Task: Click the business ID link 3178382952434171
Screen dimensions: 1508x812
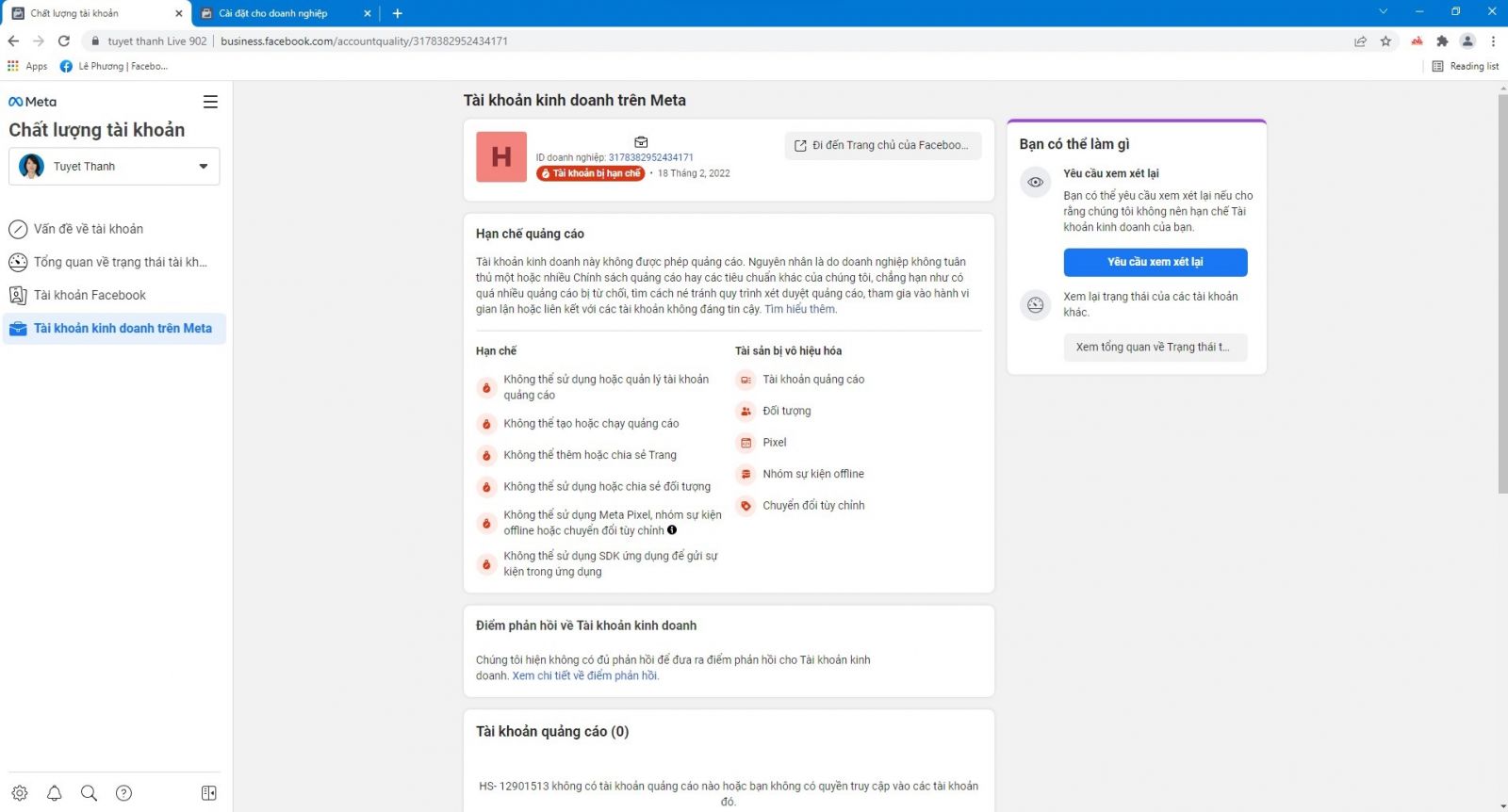Action: [650, 157]
